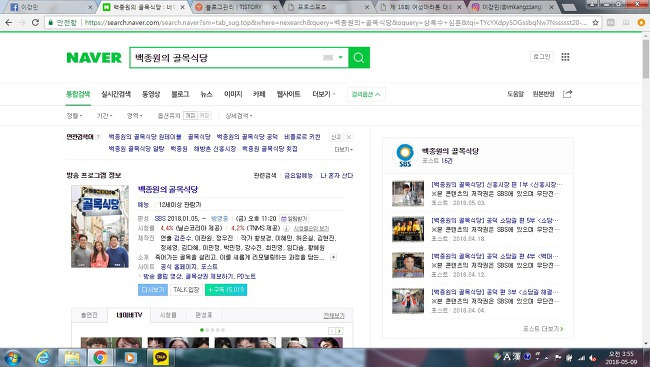Select the 이미지 tab
650x367 pixels.
click(233, 94)
